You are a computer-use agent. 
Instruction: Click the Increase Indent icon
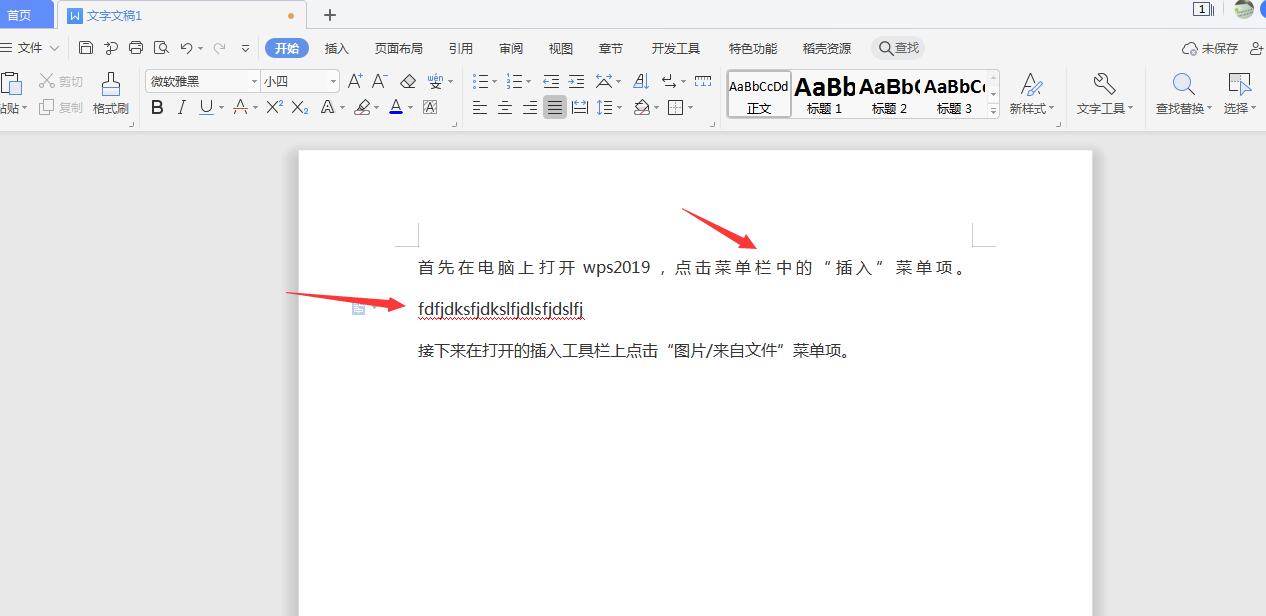click(576, 81)
